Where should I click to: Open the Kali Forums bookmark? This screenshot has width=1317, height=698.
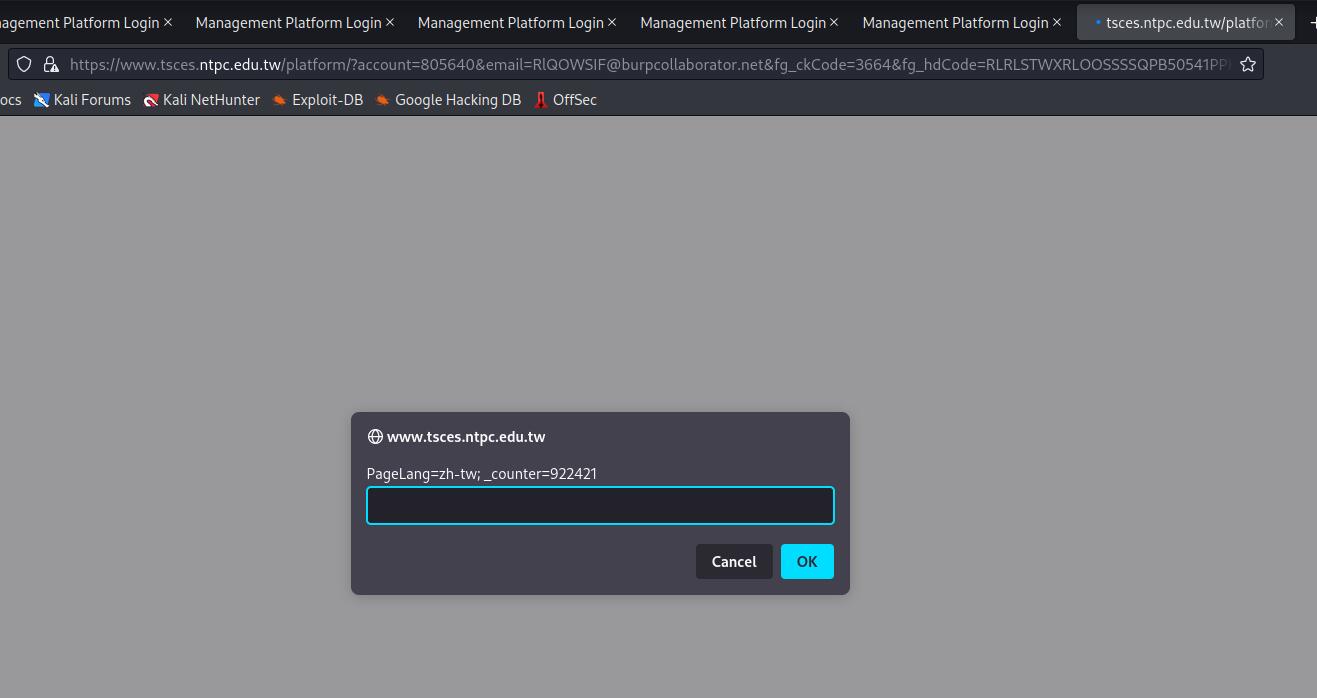click(x=82, y=99)
